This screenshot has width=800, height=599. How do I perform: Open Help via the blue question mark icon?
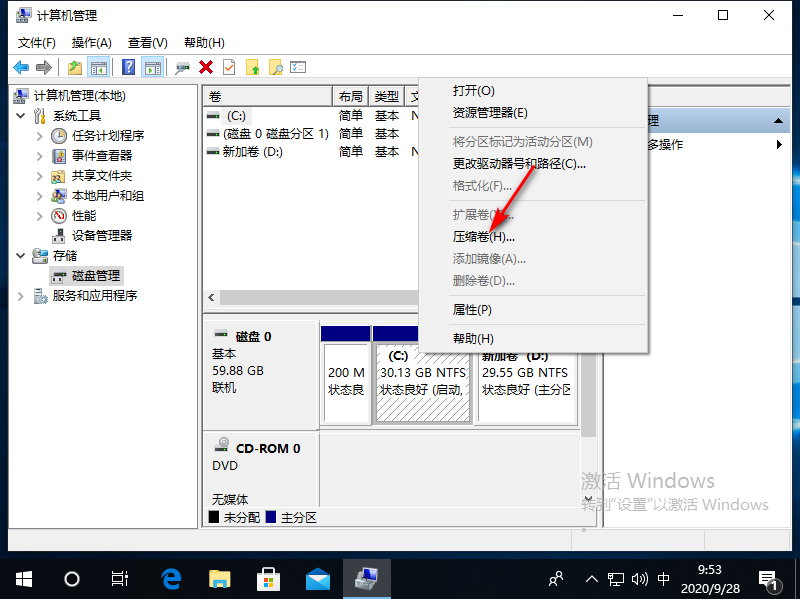[x=126, y=67]
